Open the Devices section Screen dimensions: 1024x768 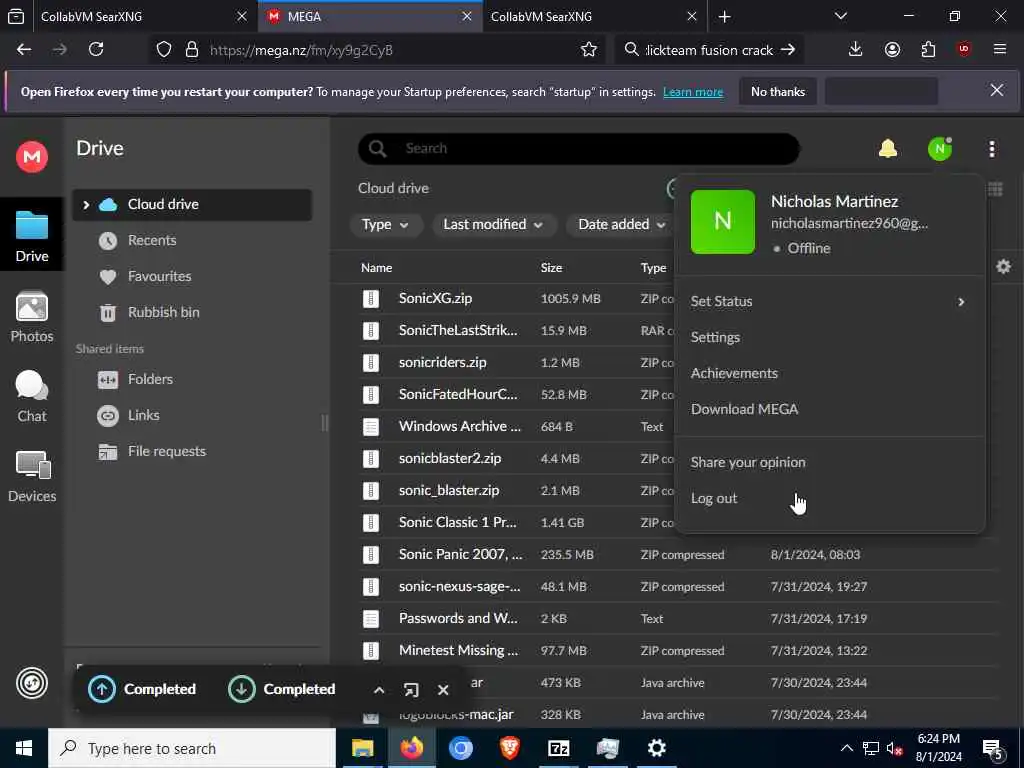tap(32, 477)
